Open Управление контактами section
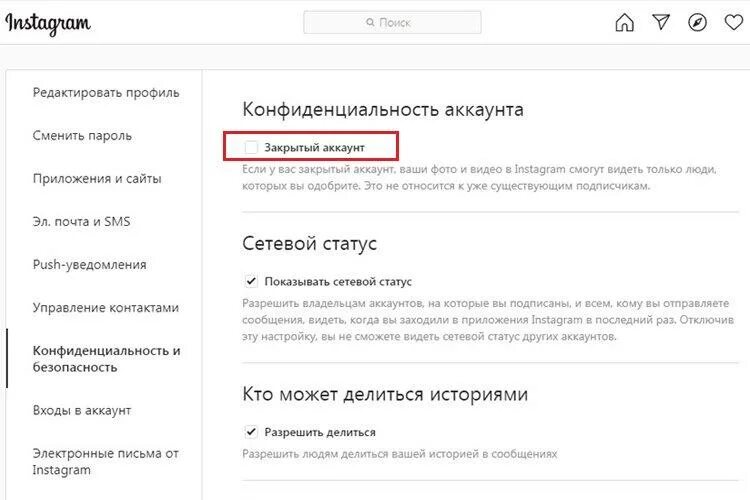750x500 pixels. (106, 308)
